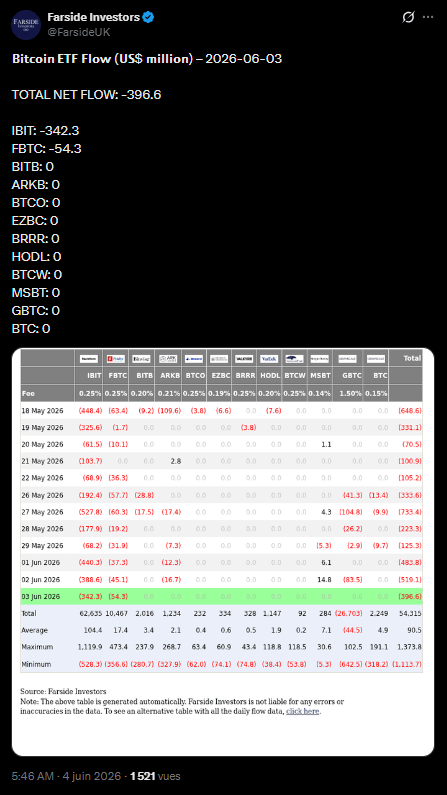447x795 pixels.
Task: Select the "FBTC: -54.3" line in the post
Action: point(47,149)
